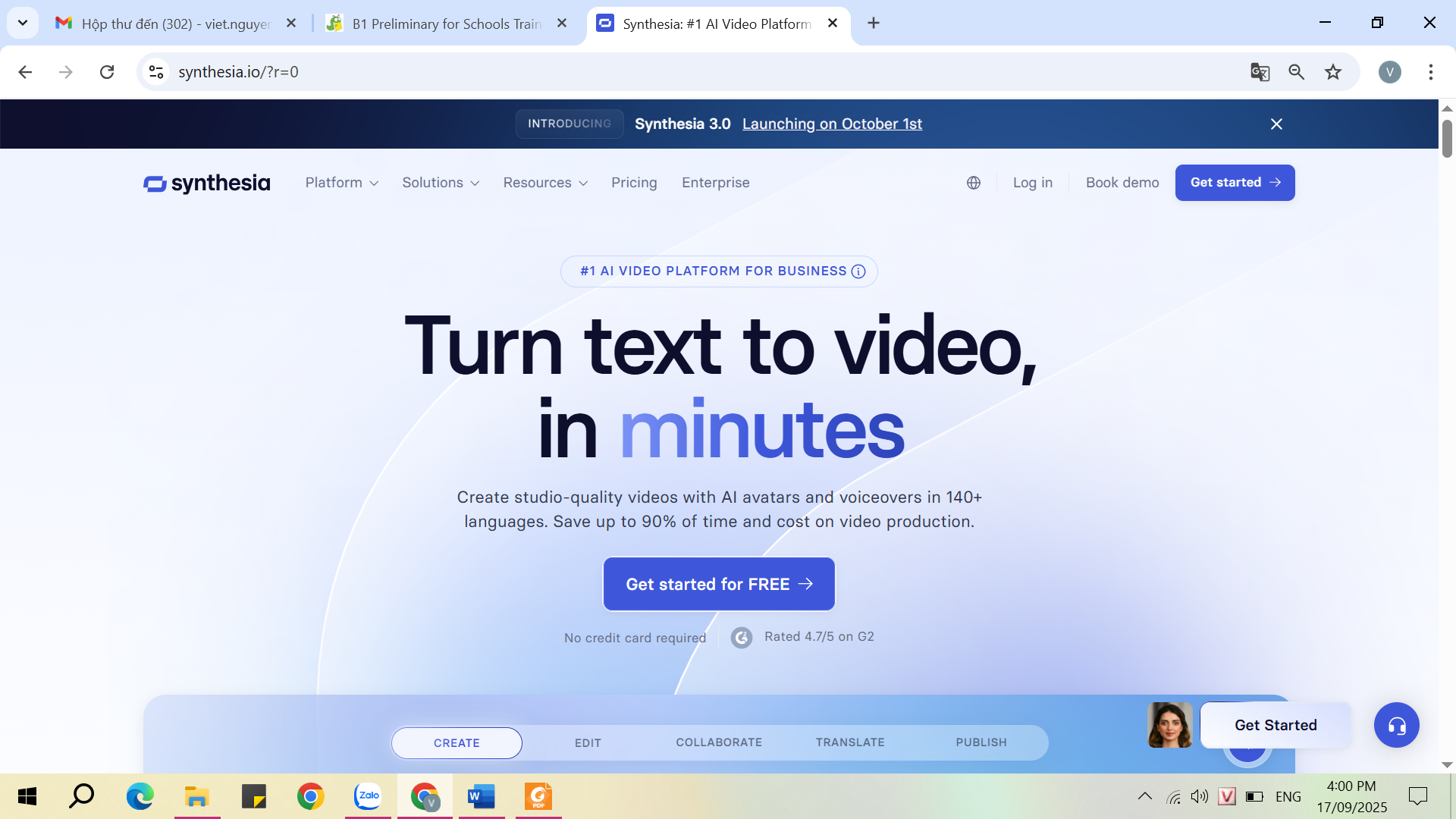Click the #1 AI VIDEO PLATFORM FOR BUSINESS badge
Screen dimensions: 1456x819
[x=719, y=271]
